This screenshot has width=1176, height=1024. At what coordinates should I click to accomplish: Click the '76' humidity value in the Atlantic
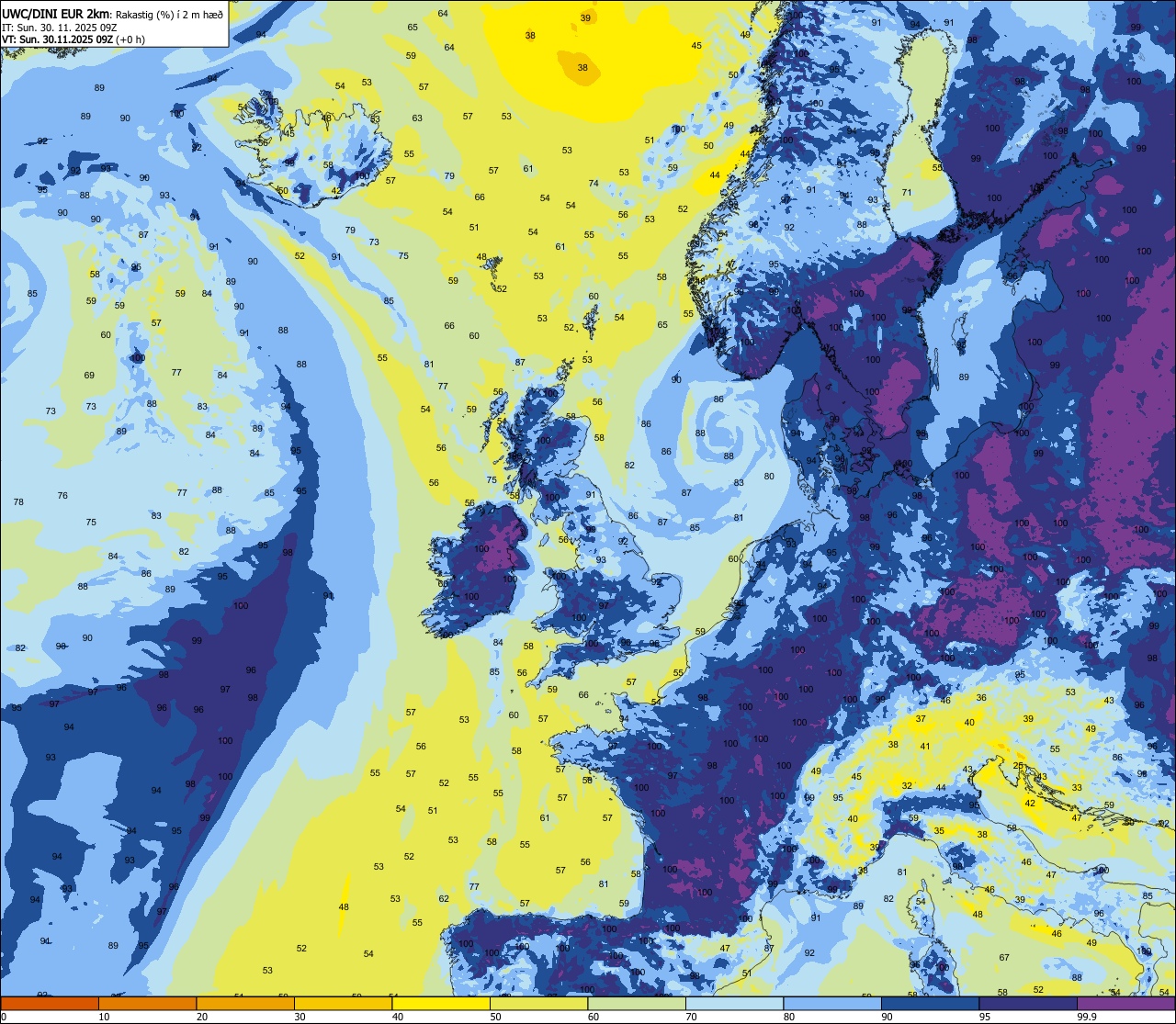[x=62, y=495]
